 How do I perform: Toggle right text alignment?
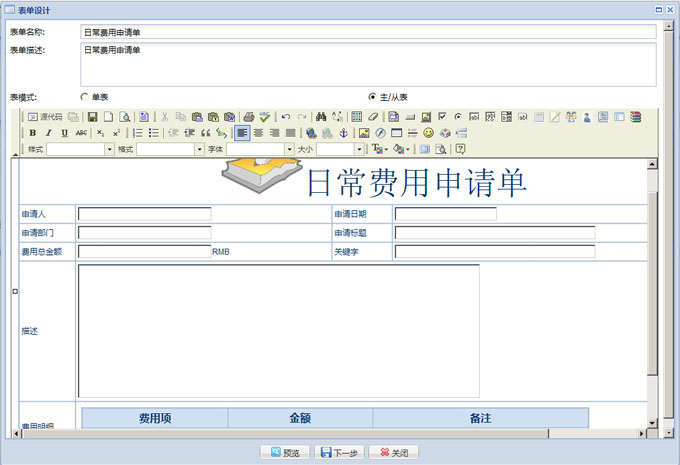[275, 133]
